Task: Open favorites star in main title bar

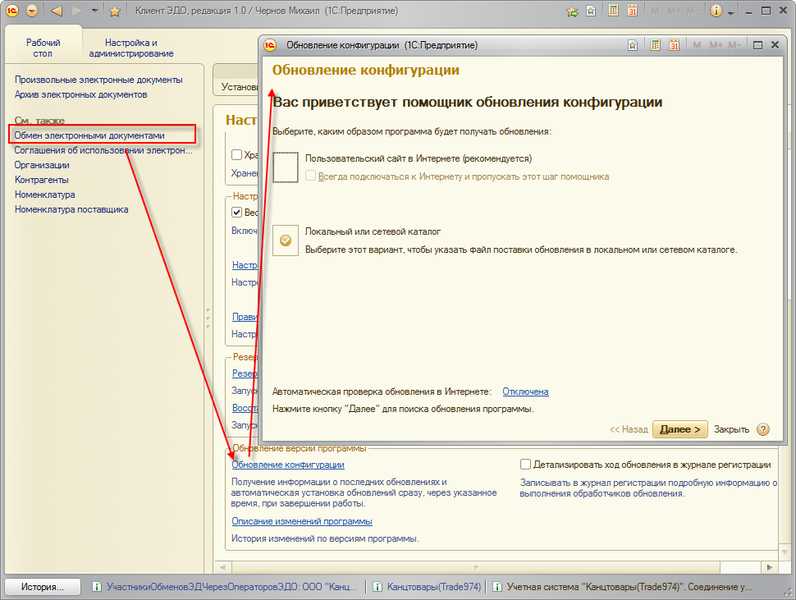Action: tap(115, 11)
